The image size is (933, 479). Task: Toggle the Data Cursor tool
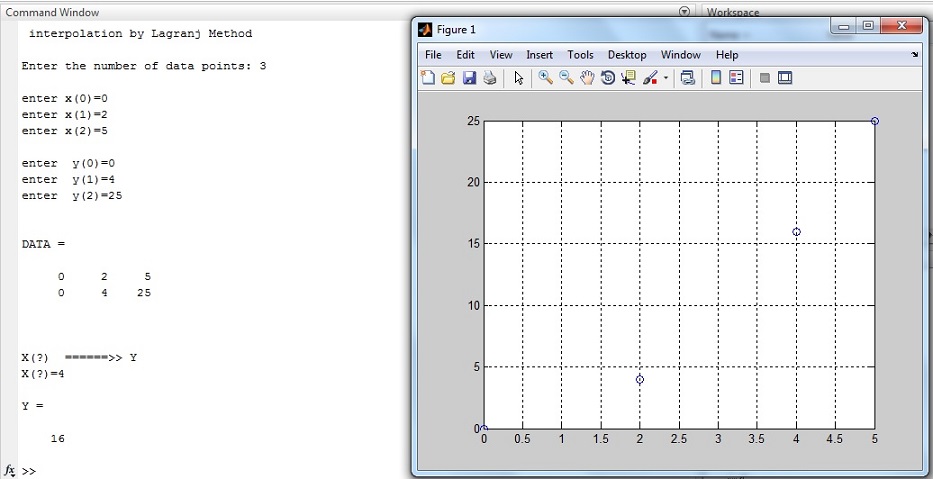tap(628, 78)
